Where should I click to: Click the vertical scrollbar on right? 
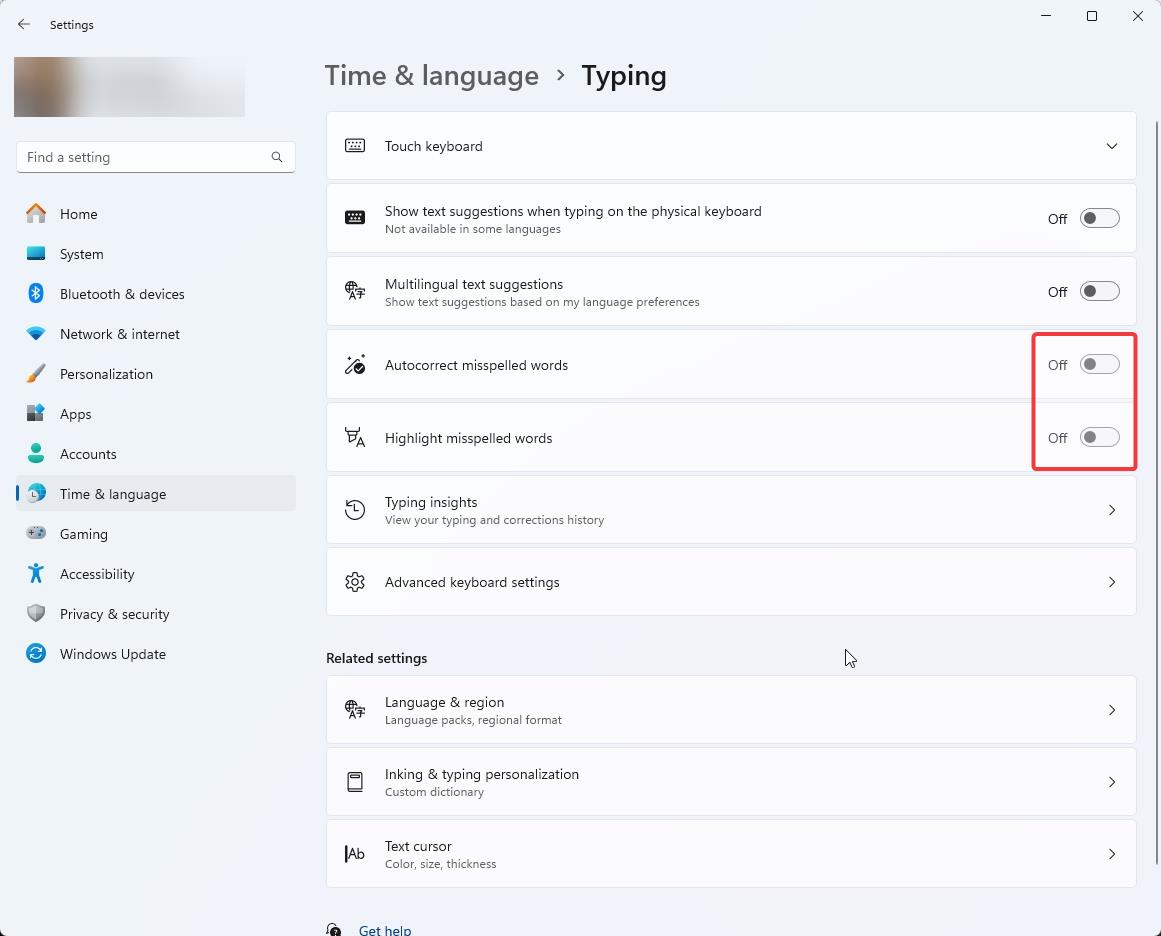1157,492
